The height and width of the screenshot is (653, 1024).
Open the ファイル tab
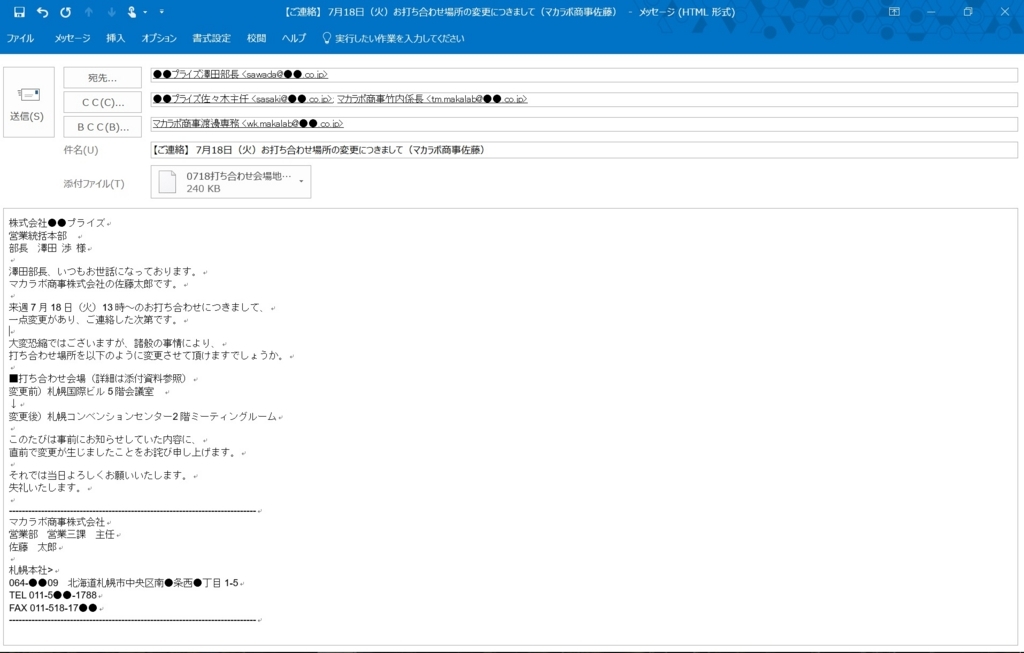(21, 38)
